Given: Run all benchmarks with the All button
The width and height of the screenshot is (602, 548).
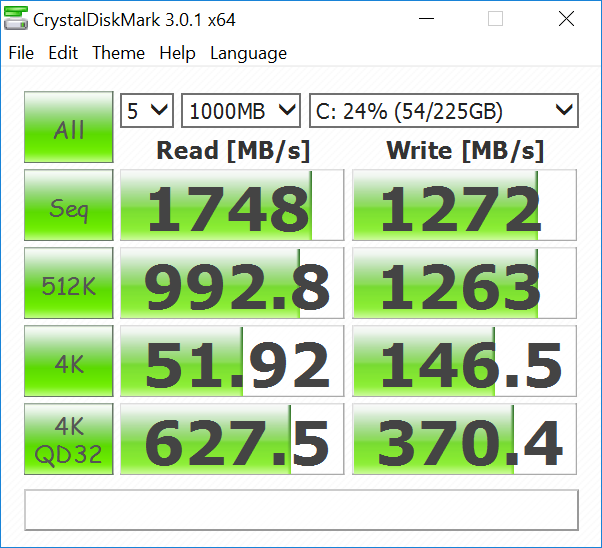Looking at the screenshot, I should 69,127.
